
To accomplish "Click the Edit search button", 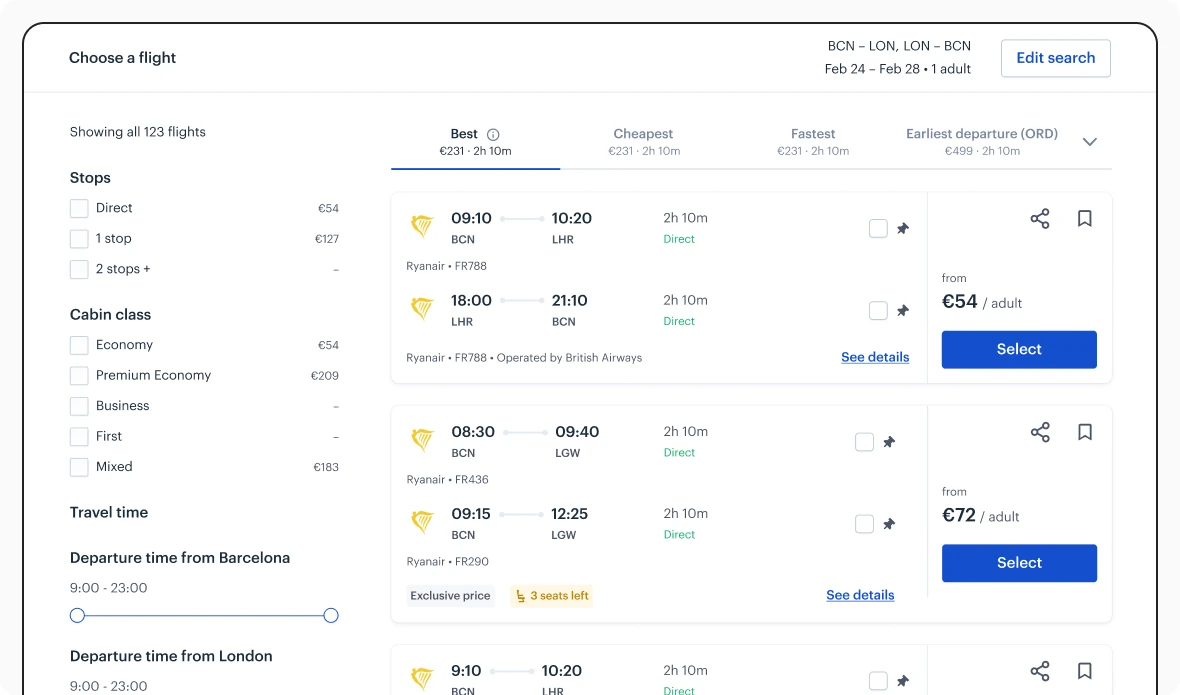I will [x=1055, y=58].
